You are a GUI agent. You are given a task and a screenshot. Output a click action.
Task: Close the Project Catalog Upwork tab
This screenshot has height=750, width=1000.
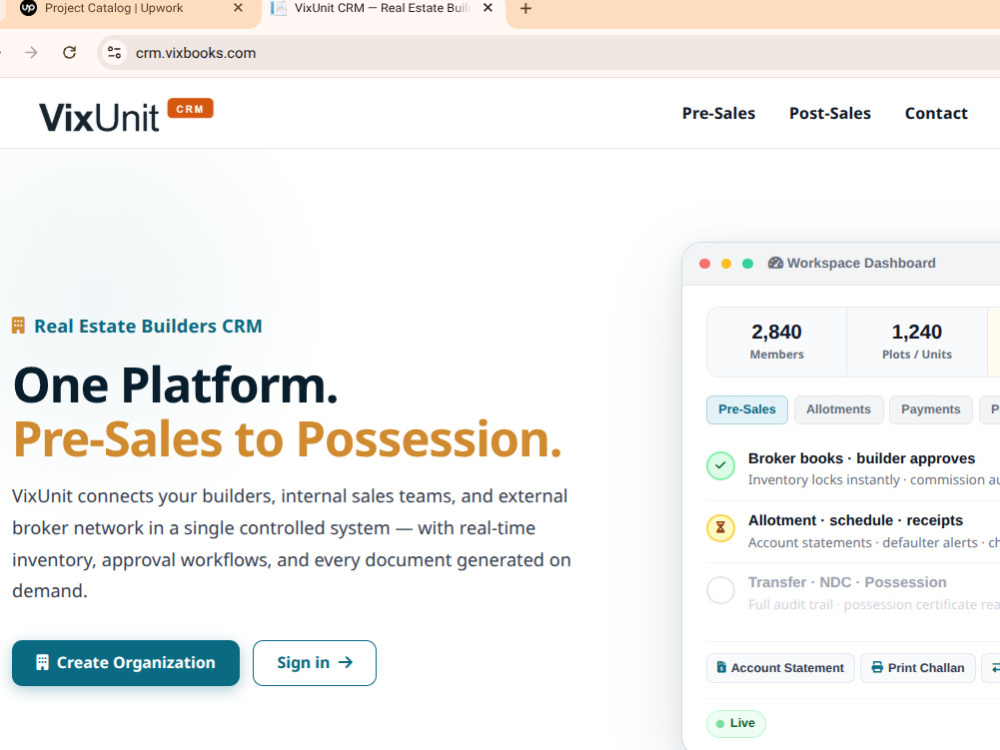[238, 8]
